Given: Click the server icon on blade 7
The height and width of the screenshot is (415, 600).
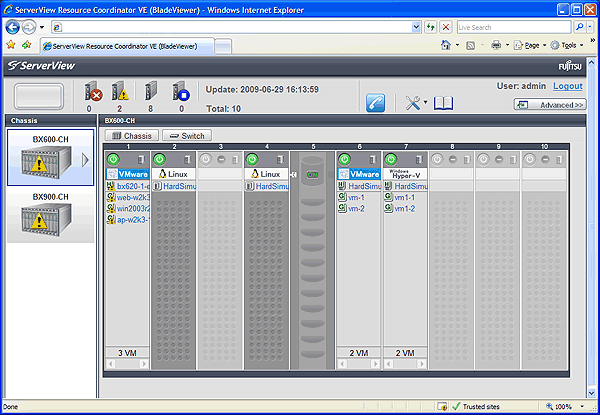Looking at the screenshot, I should tap(419, 159).
